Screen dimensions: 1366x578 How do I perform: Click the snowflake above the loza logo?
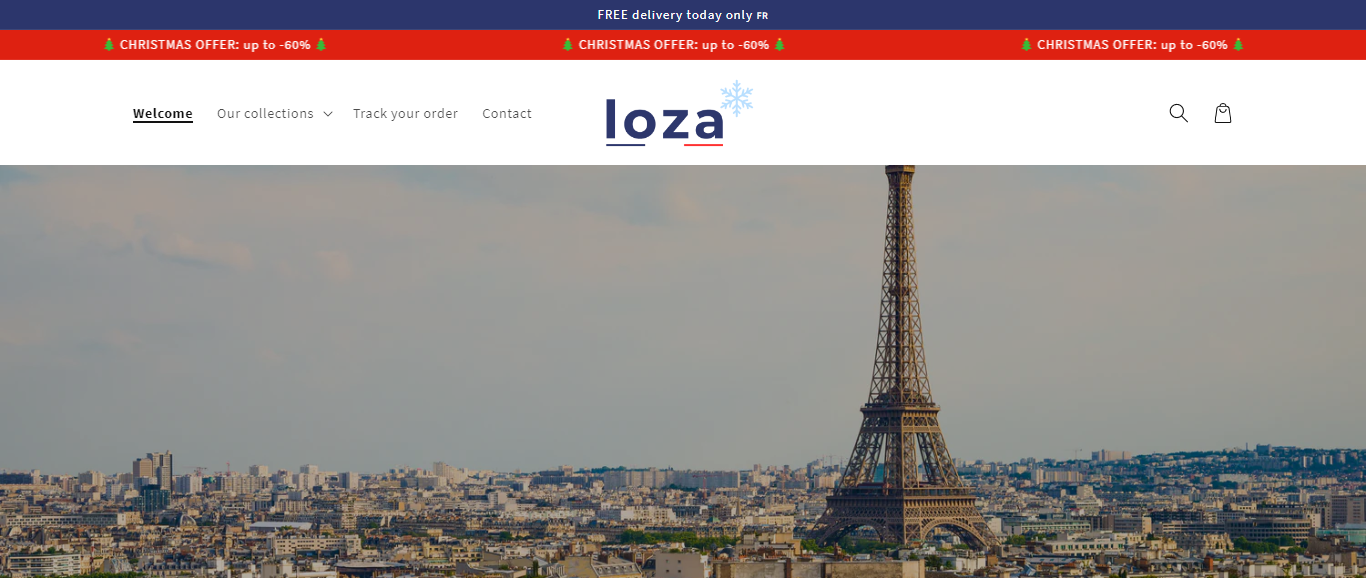(x=737, y=98)
